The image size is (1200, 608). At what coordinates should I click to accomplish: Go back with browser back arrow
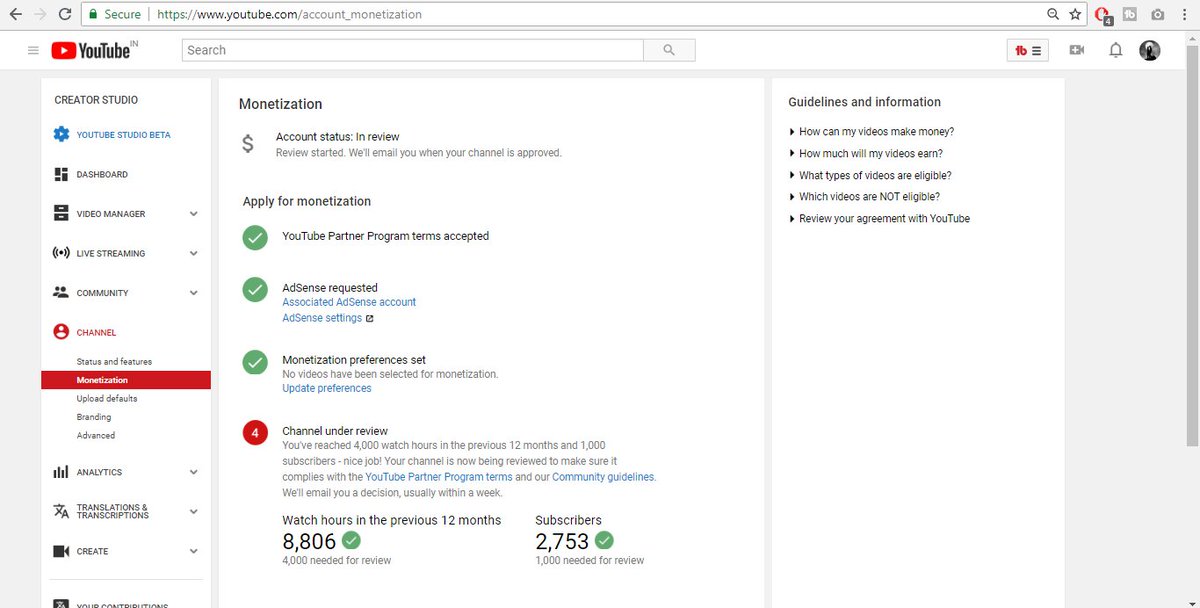[16, 14]
